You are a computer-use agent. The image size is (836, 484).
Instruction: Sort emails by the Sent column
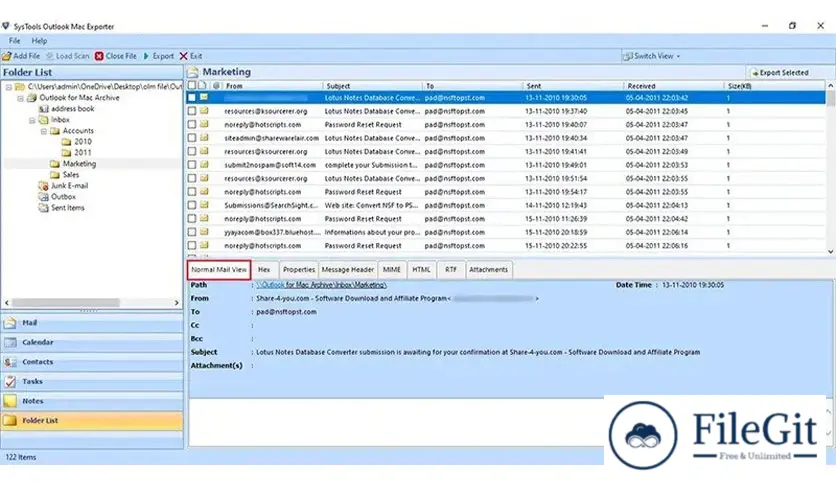pos(573,86)
